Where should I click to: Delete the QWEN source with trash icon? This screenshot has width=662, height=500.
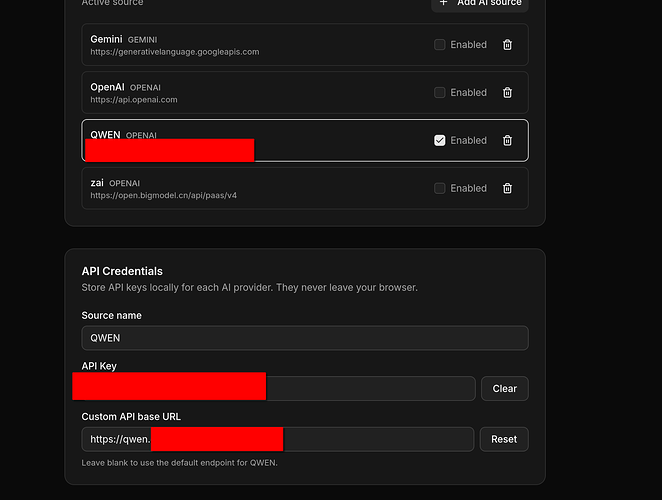[x=507, y=140]
